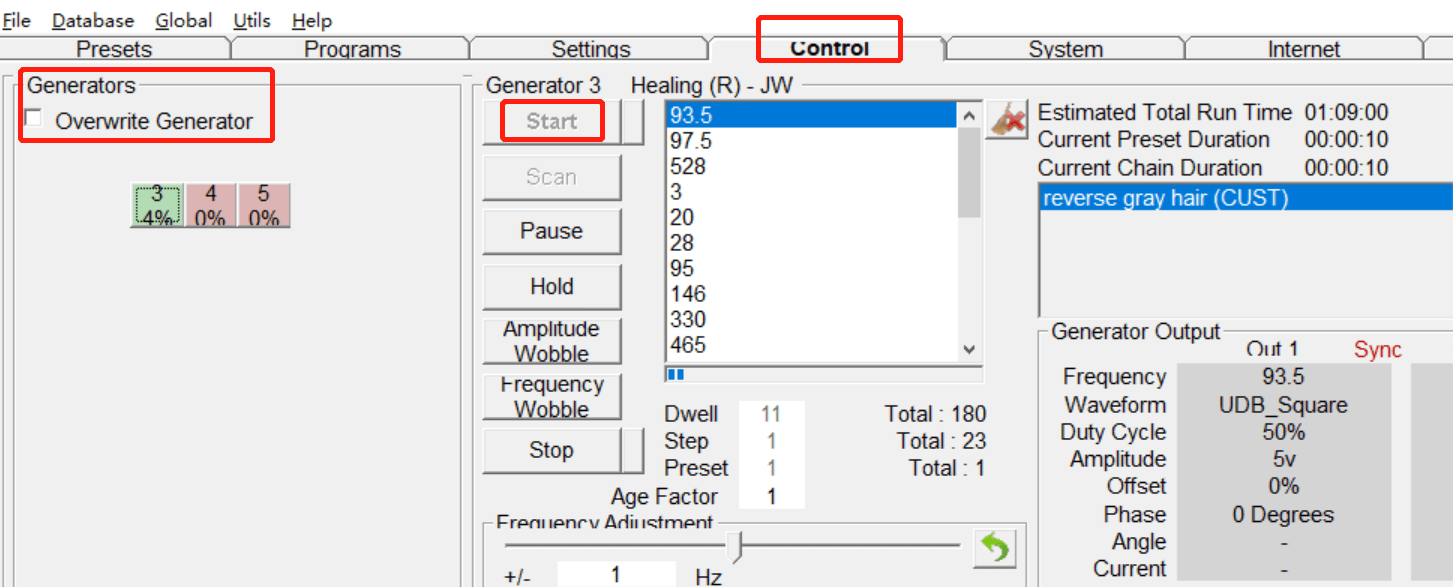Click the Hold button
Viewport: 1453px width, 587px height.
tap(551, 287)
